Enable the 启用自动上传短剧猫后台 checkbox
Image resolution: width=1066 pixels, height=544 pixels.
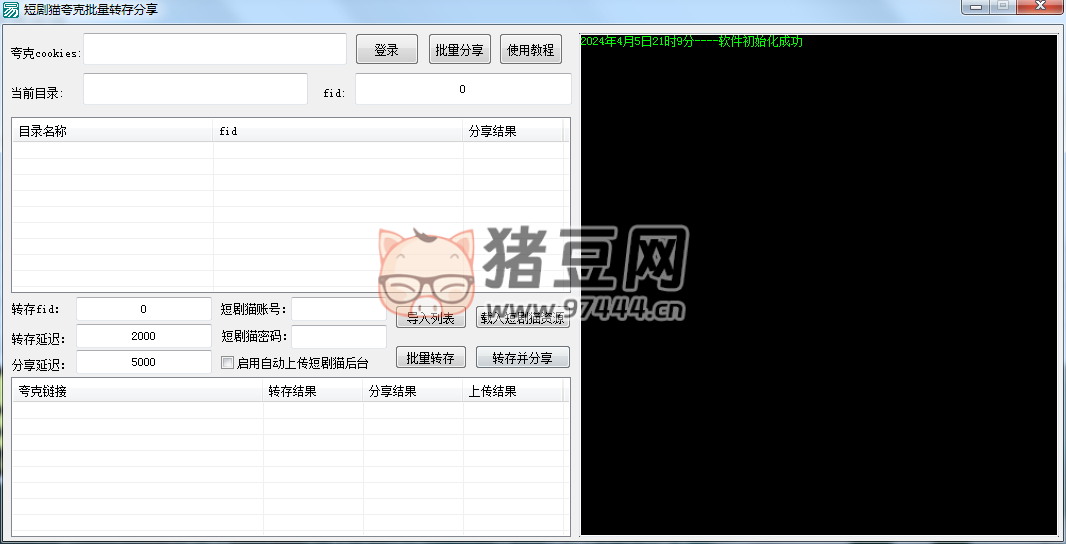[x=228, y=363]
